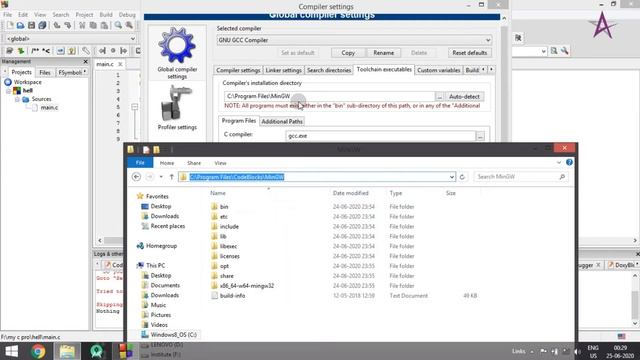Click the Code::Blocks taskbar icon
Viewport: 640px width, 360px height.
pos(125,351)
